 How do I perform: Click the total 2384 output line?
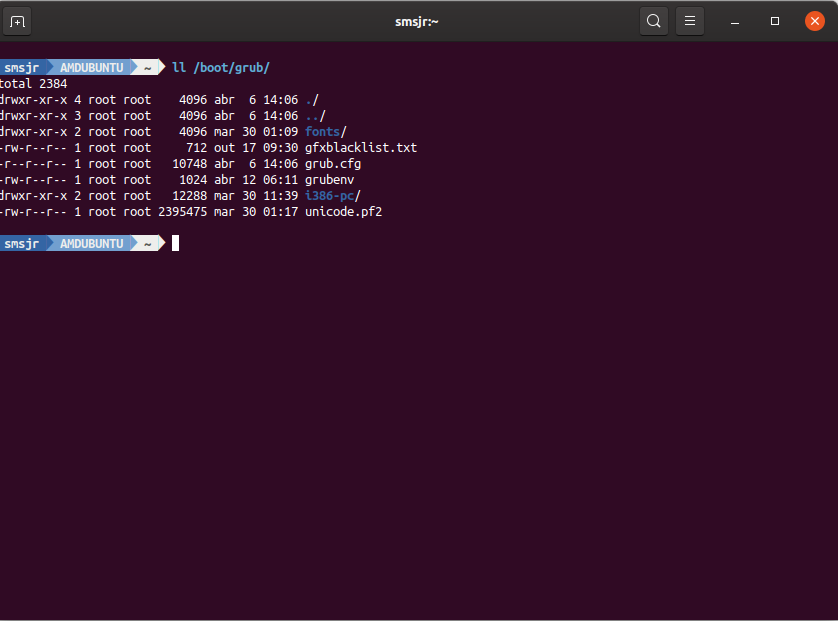(33, 84)
